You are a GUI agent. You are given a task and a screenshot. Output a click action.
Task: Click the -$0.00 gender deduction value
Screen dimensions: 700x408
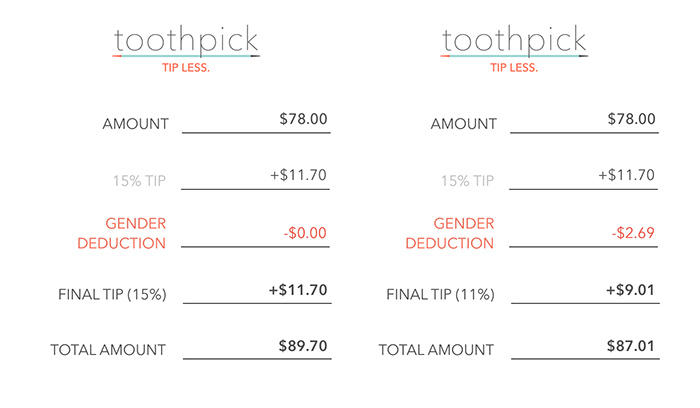(305, 233)
